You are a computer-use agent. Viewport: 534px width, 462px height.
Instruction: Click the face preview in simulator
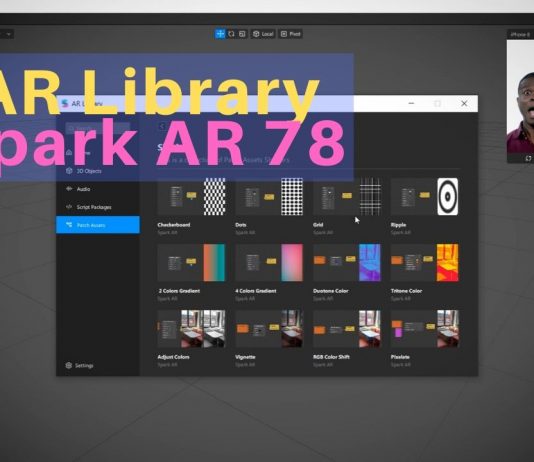pos(520,97)
